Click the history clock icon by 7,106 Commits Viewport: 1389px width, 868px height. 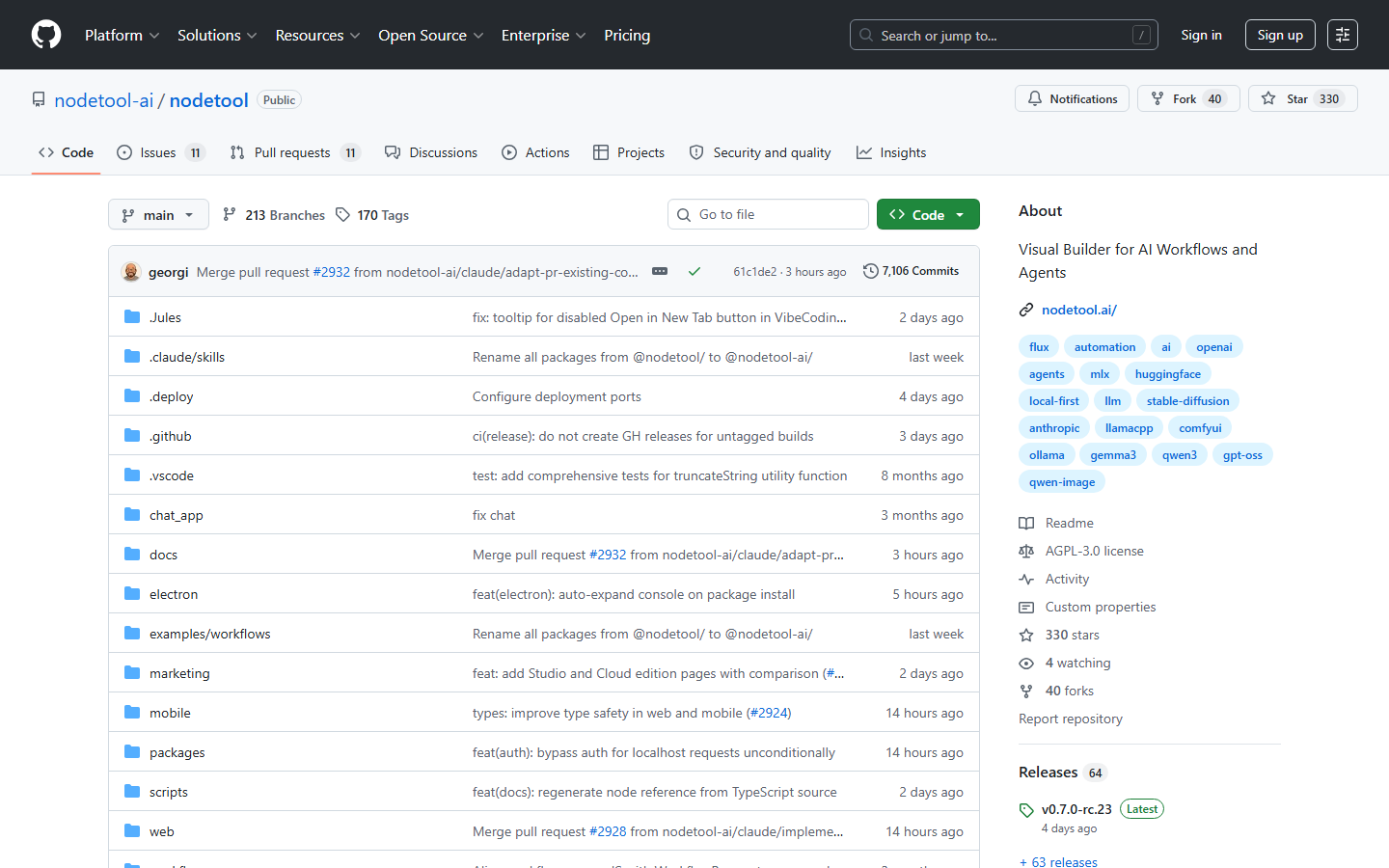870,271
